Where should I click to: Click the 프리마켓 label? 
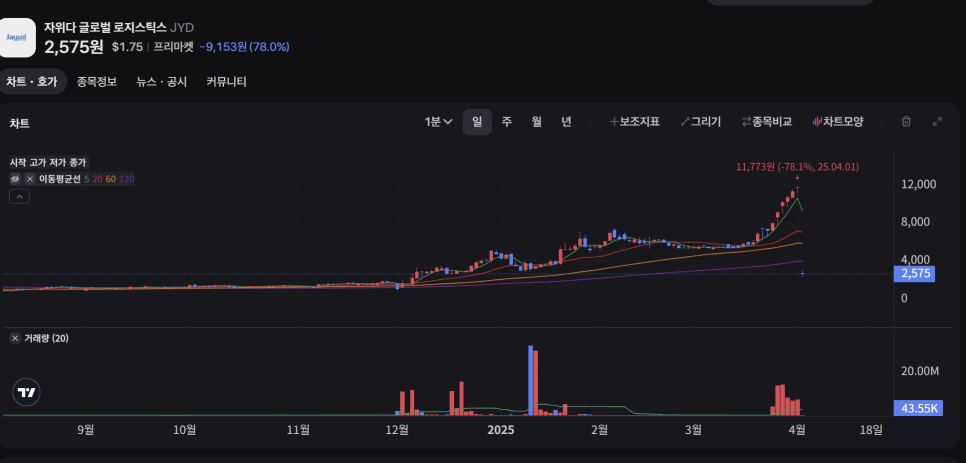[x=173, y=47]
